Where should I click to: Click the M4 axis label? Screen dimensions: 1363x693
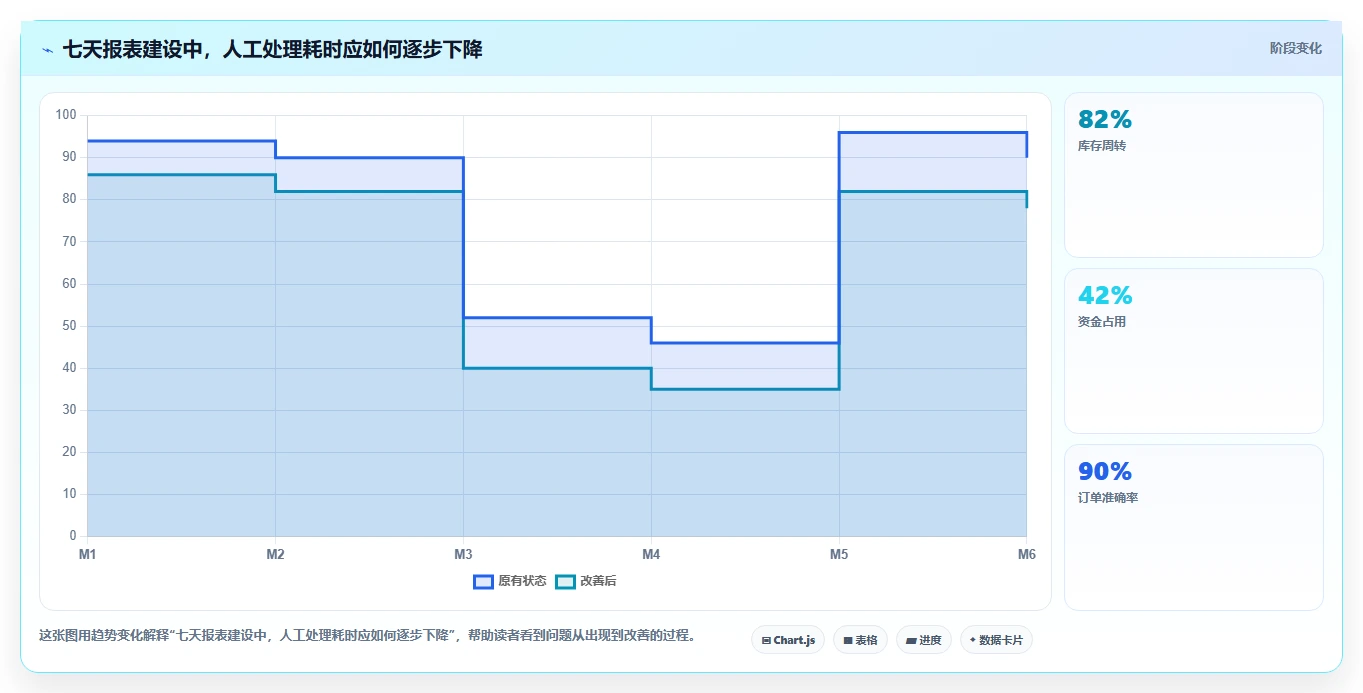651,554
